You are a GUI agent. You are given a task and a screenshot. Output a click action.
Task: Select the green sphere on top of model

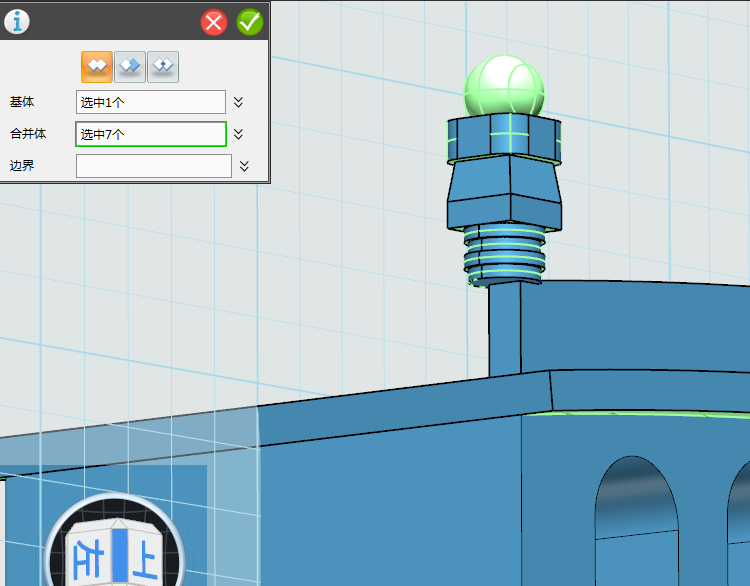click(504, 86)
